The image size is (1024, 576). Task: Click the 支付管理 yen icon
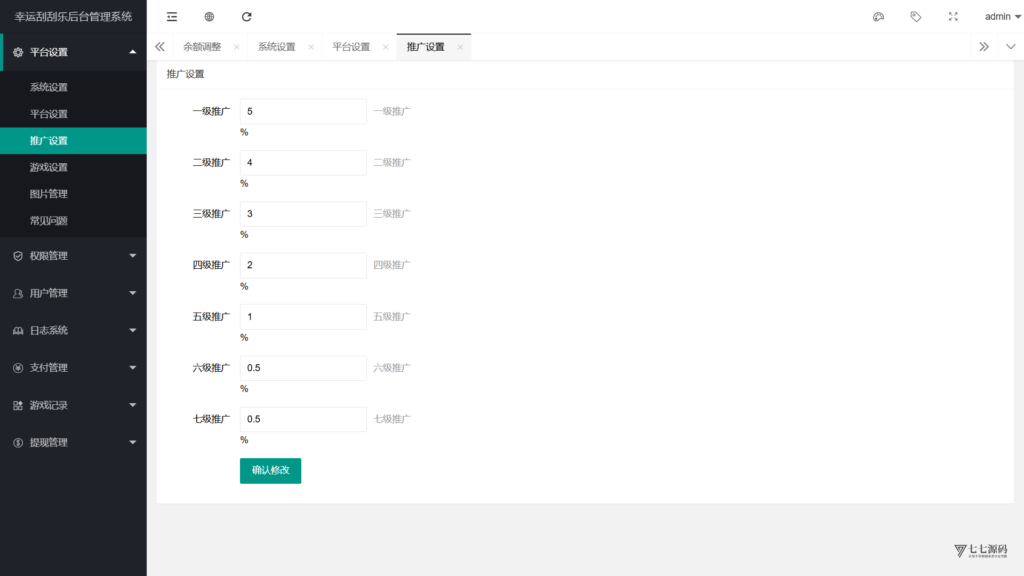18,368
